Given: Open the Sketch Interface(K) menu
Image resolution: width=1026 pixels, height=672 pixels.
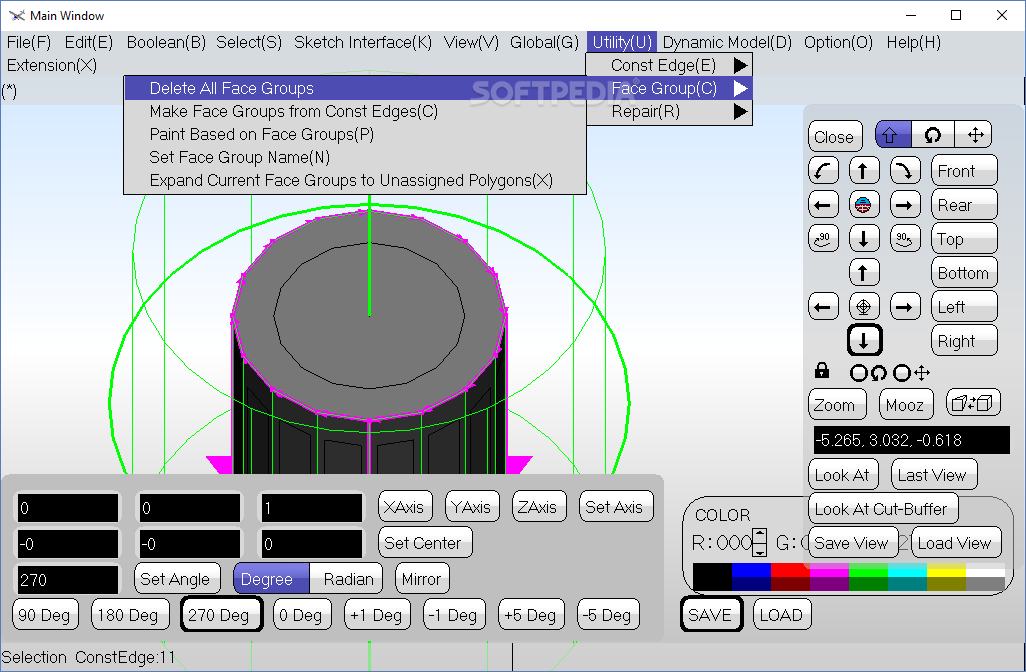Looking at the screenshot, I should (363, 43).
